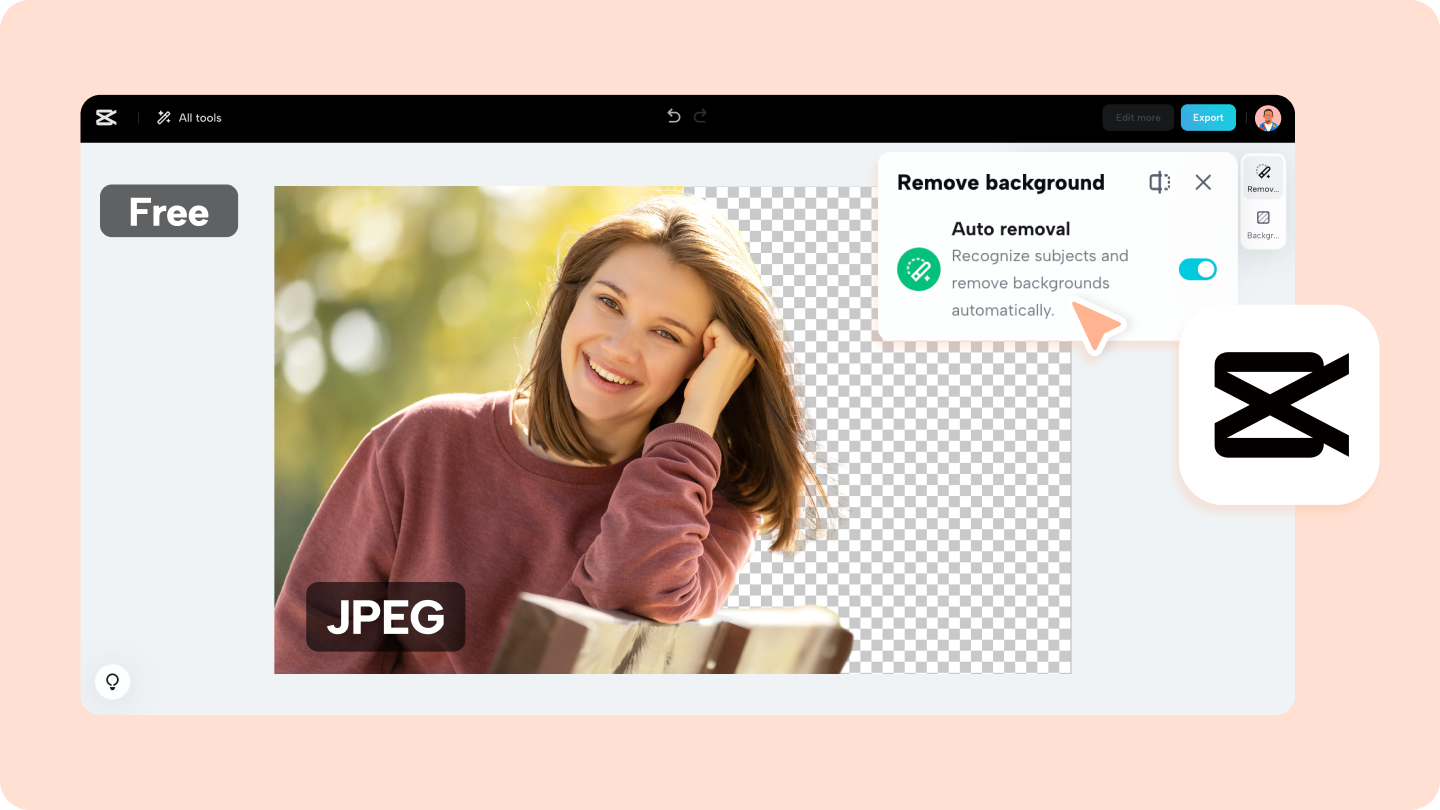The height and width of the screenshot is (810, 1440).
Task: Click the large CapCut app icon
Action: pos(1279,404)
